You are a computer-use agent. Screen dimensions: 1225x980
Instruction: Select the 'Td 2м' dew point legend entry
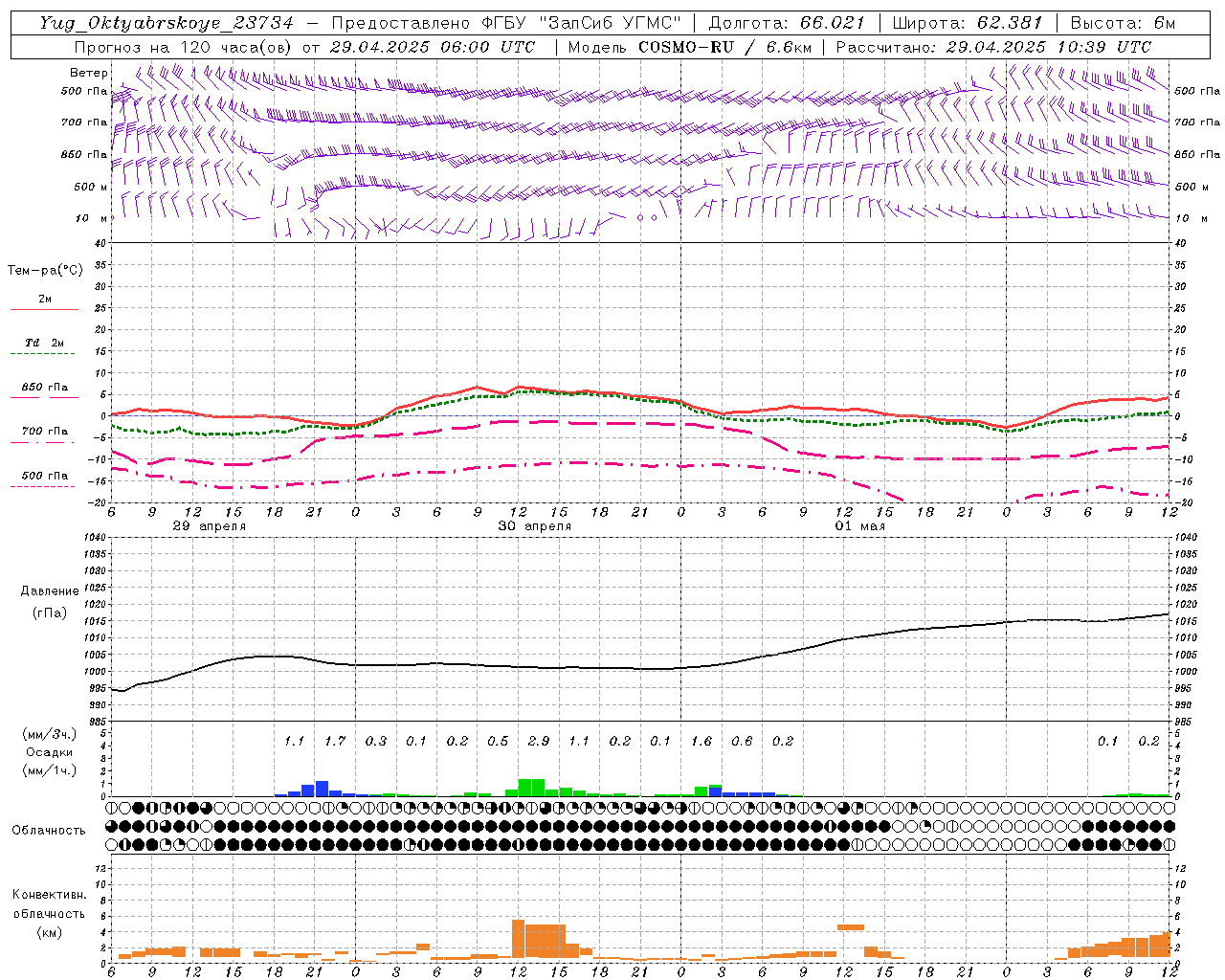[45, 343]
